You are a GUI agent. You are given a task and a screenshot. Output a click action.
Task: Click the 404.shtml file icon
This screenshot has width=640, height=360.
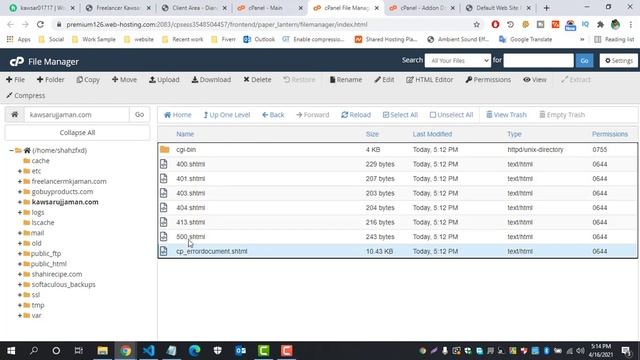[x=164, y=208]
